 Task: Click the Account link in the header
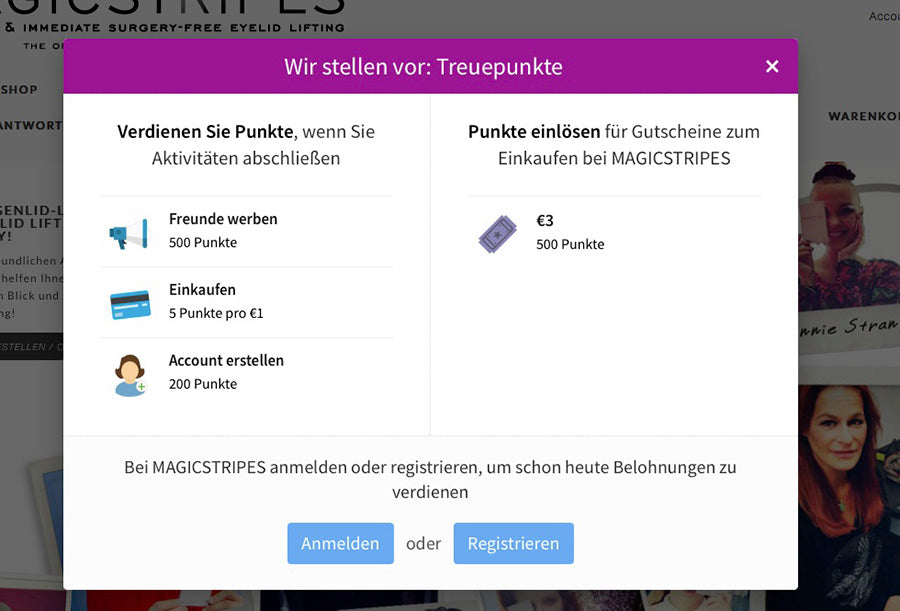tap(884, 16)
